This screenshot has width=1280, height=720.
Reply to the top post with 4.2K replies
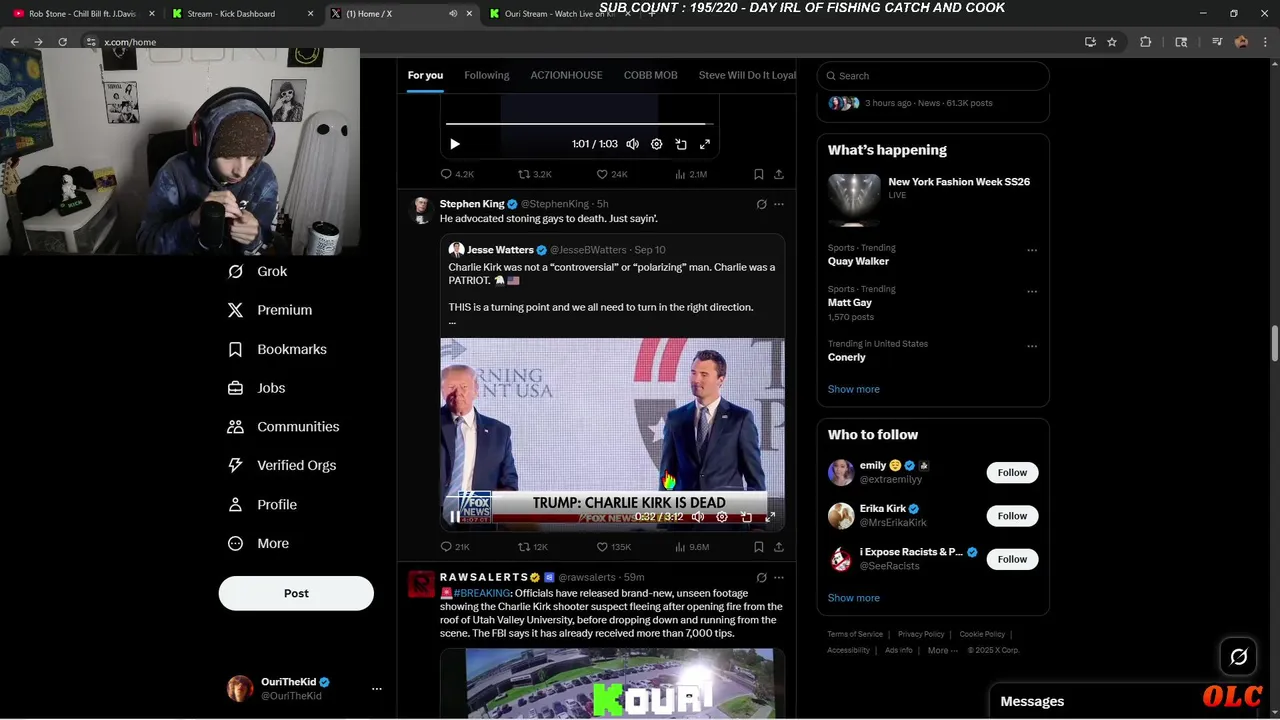457,174
